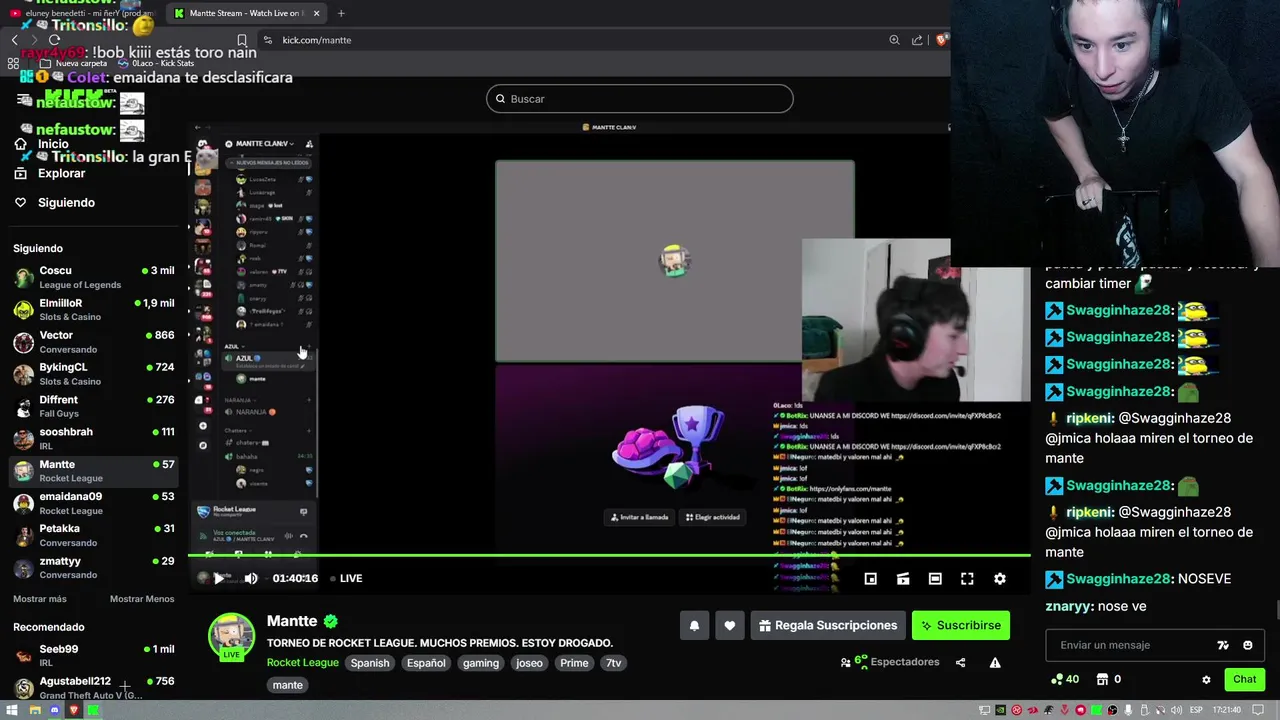Open mini player picture-in-picture icon
The image size is (1280, 720).
click(871, 578)
